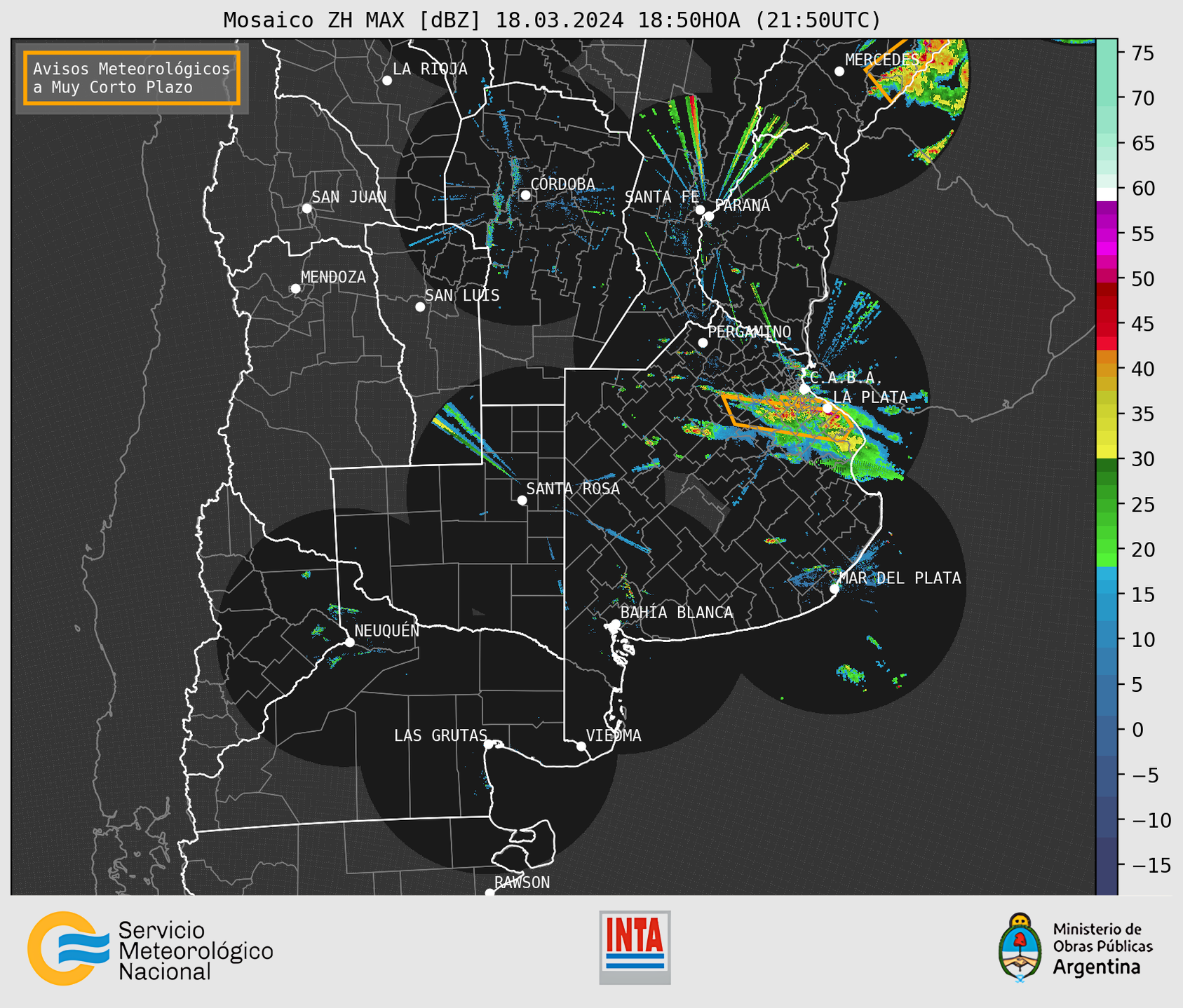Click the SAN LUIS city marker dot
The height and width of the screenshot is (1008, 1183).
pyautogui.click(x=420, y=307)
